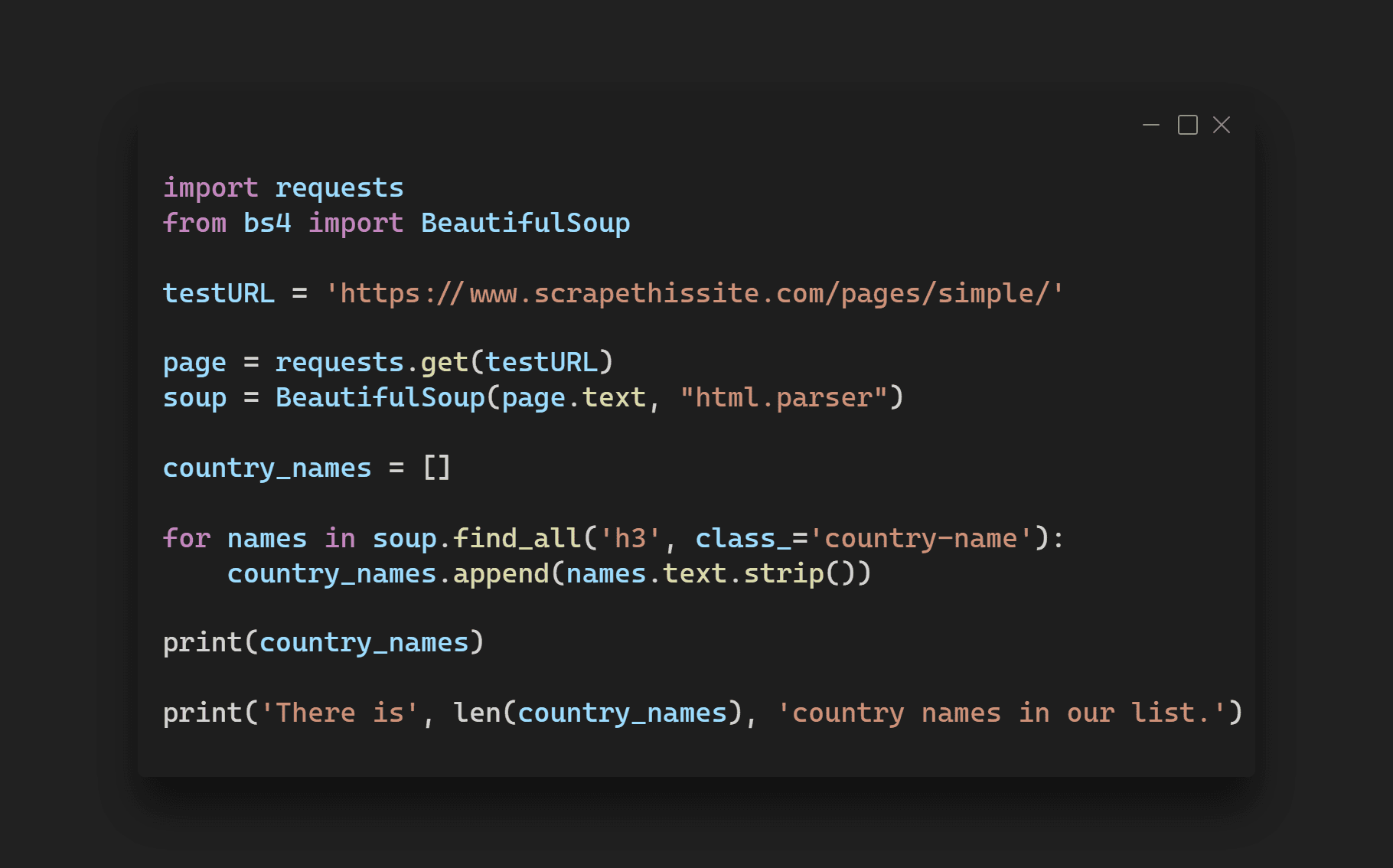Click the scrapethissite.com URL string

(693, 293)
